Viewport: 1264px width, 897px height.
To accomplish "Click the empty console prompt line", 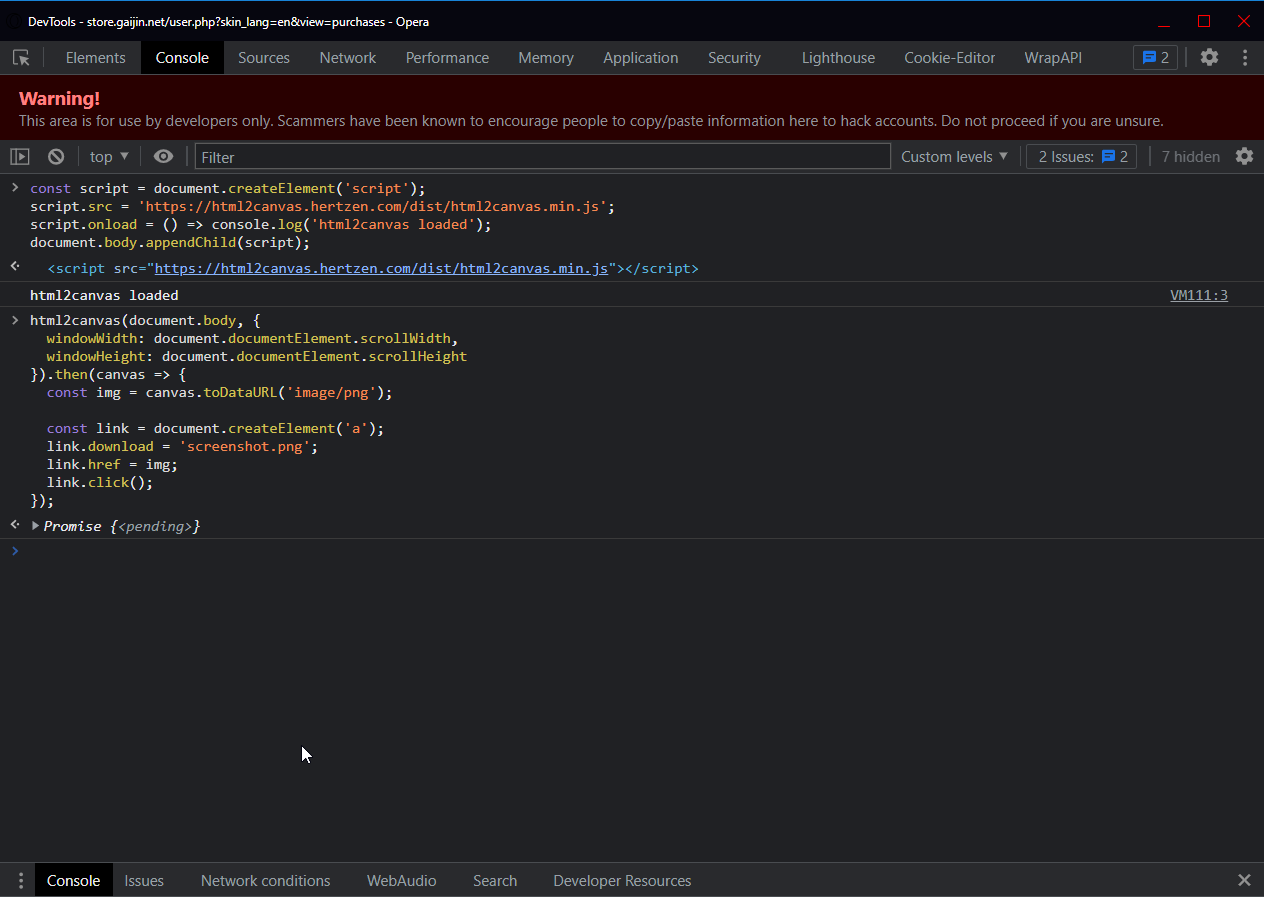I will pyautogui.click(x=640, y=551).
